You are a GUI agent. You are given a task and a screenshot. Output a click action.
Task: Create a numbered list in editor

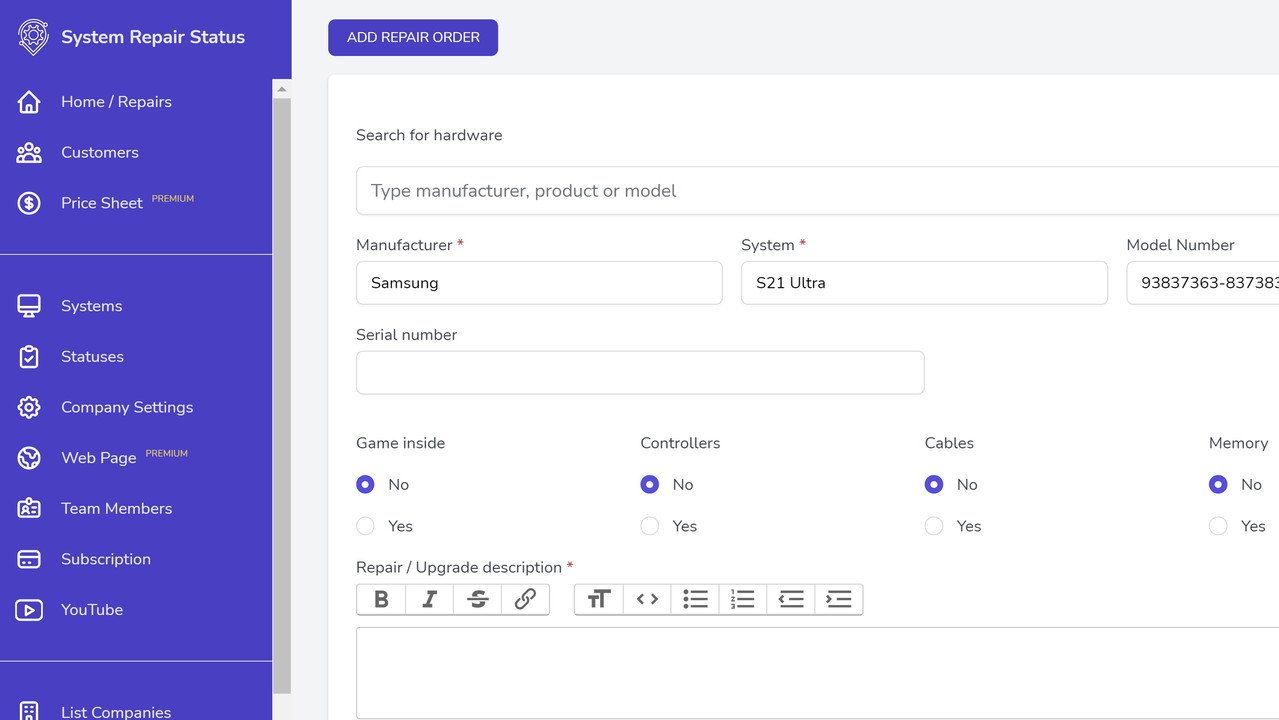[743, 599]
